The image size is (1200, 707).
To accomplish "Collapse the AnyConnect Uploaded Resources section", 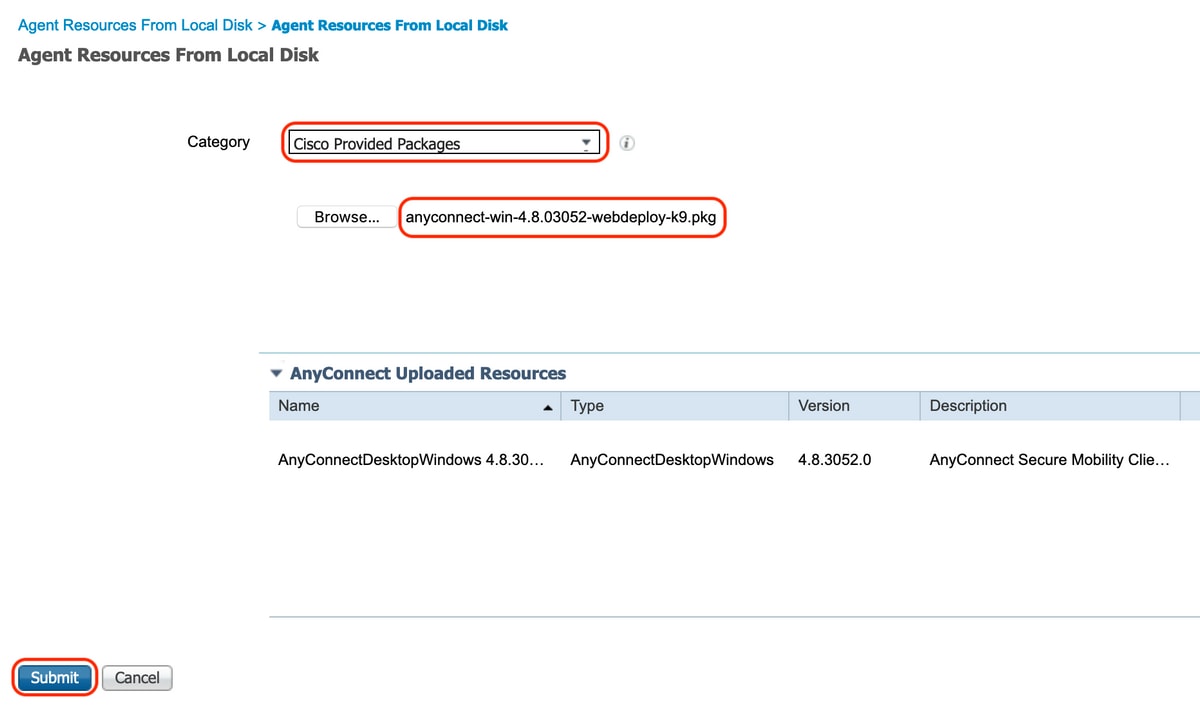I will click(277, 374).
